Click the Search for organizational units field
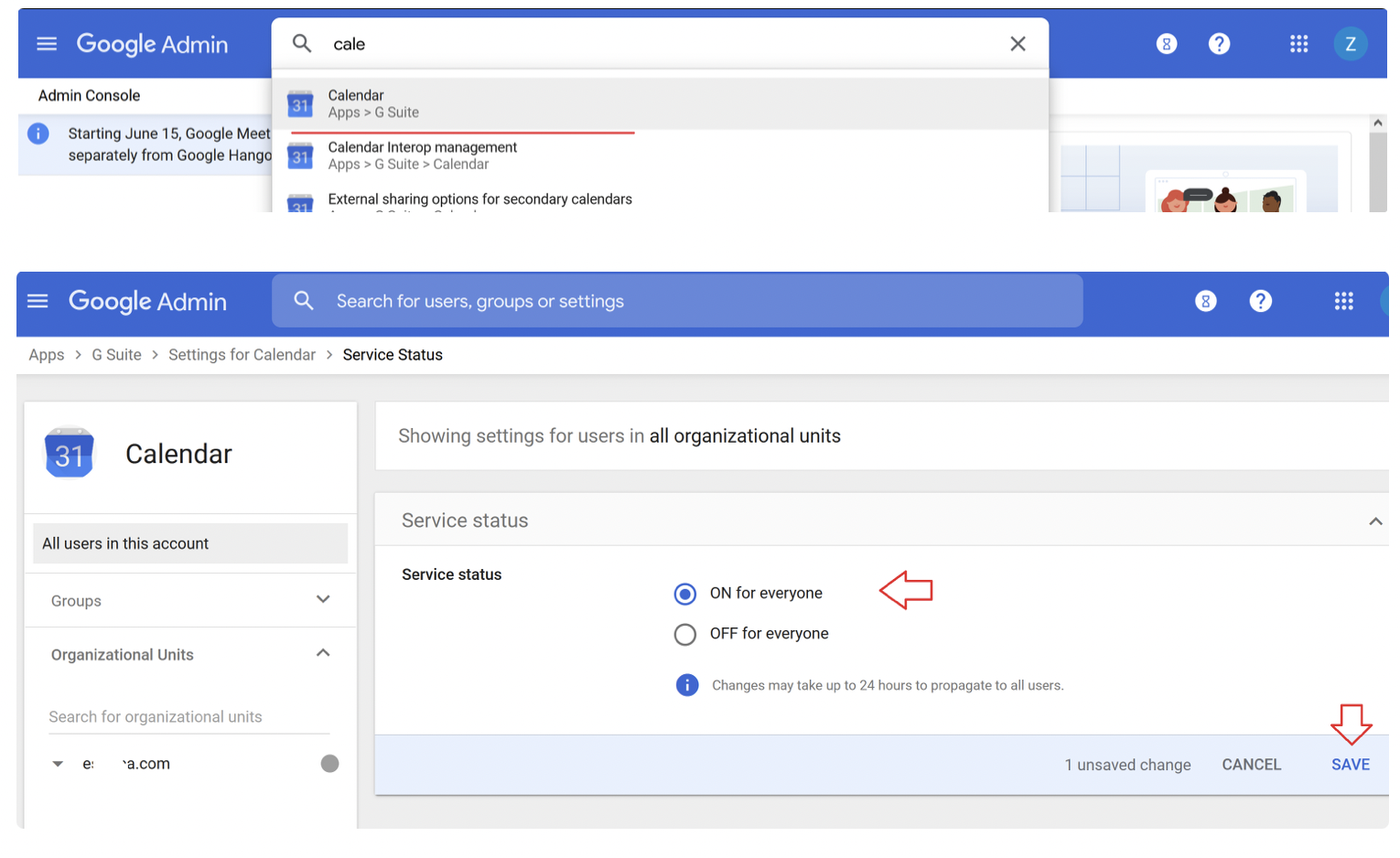The height and width of the screenshot is (858, 1400). pos(188,717)
